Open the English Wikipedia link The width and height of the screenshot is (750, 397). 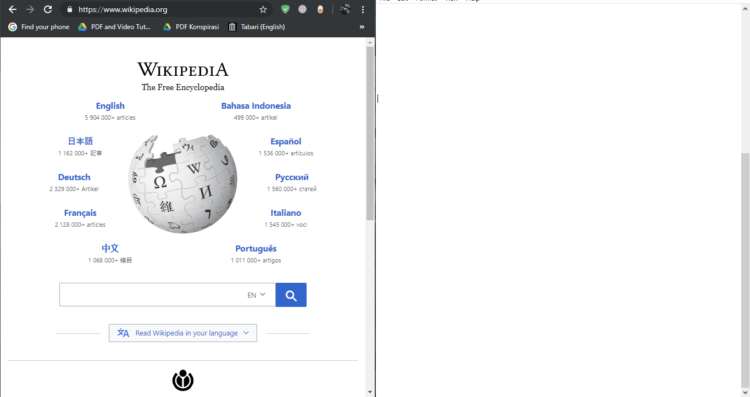(x=110, y=106)
